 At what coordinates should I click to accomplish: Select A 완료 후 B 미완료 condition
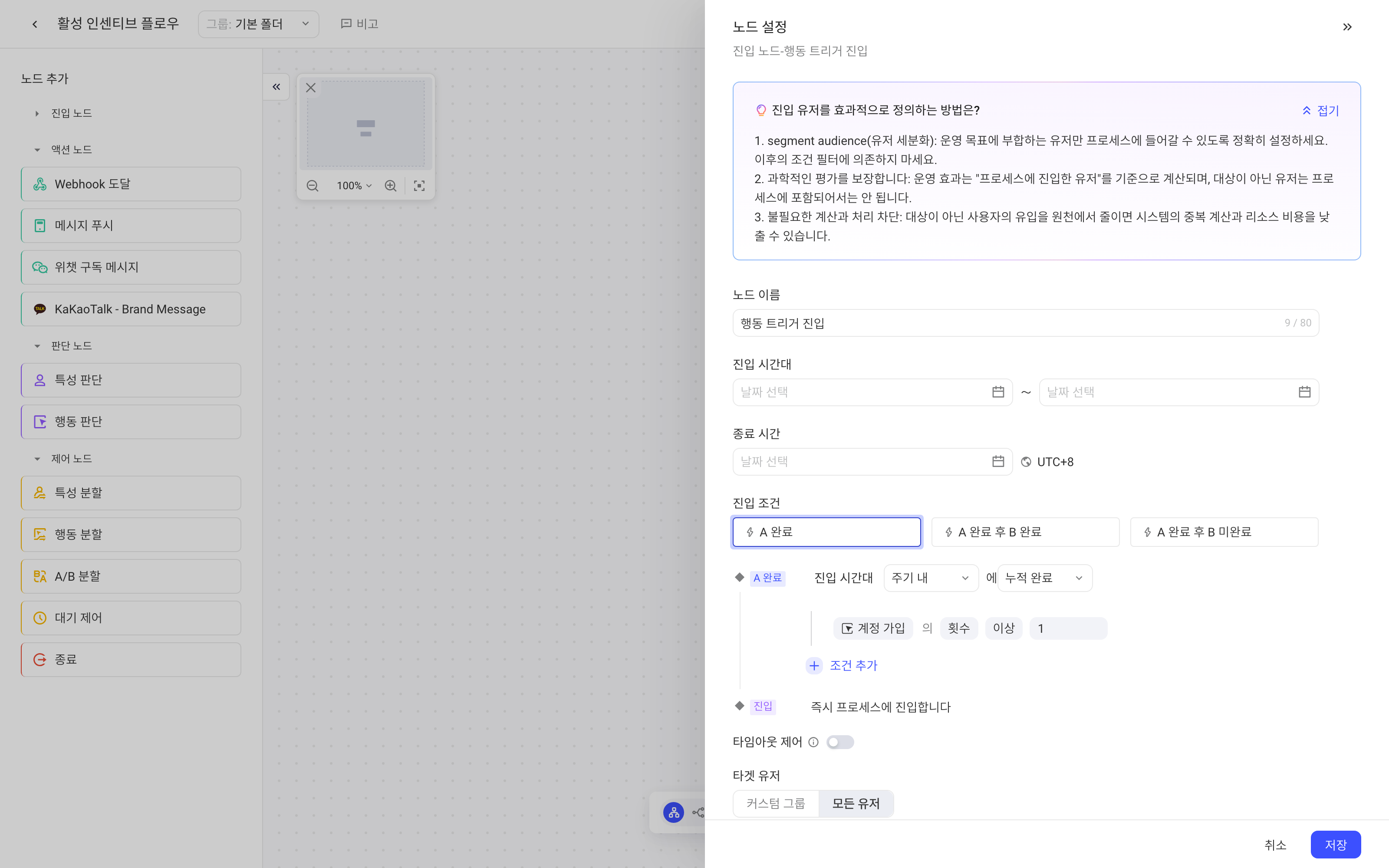[1224, 532]
